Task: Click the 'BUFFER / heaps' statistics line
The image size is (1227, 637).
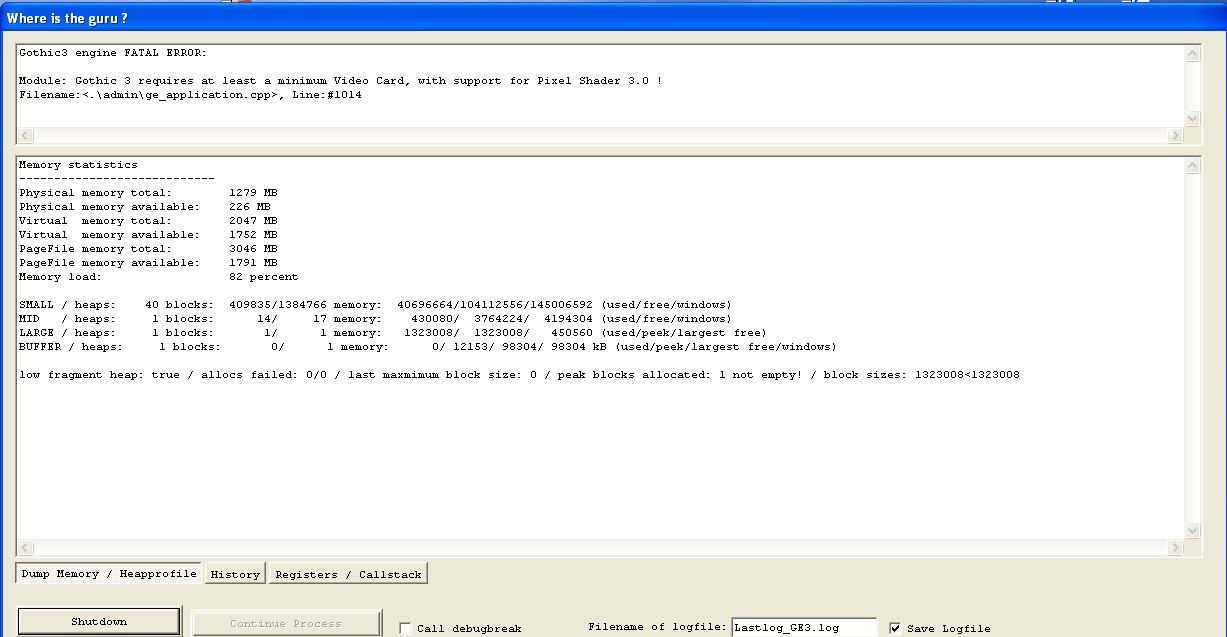Action: pyautogui.click(x=428, y=347)
